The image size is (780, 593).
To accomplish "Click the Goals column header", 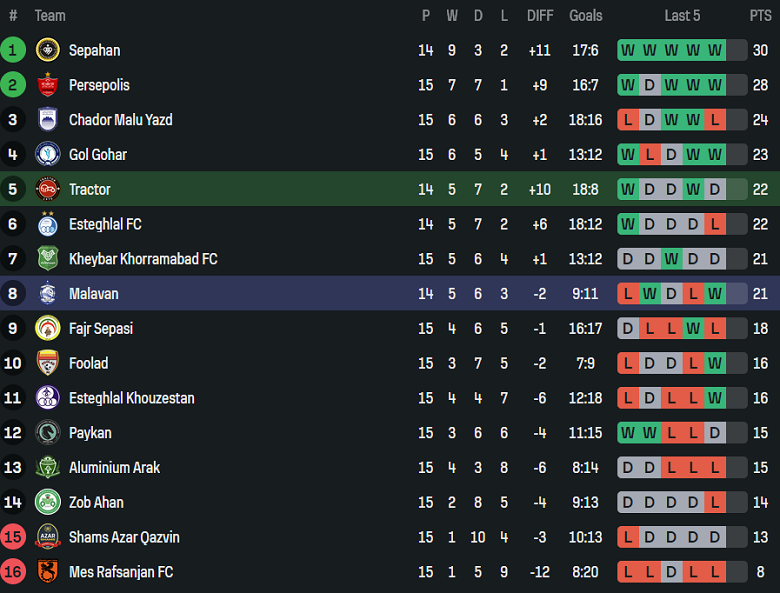I will pos(585,15).
